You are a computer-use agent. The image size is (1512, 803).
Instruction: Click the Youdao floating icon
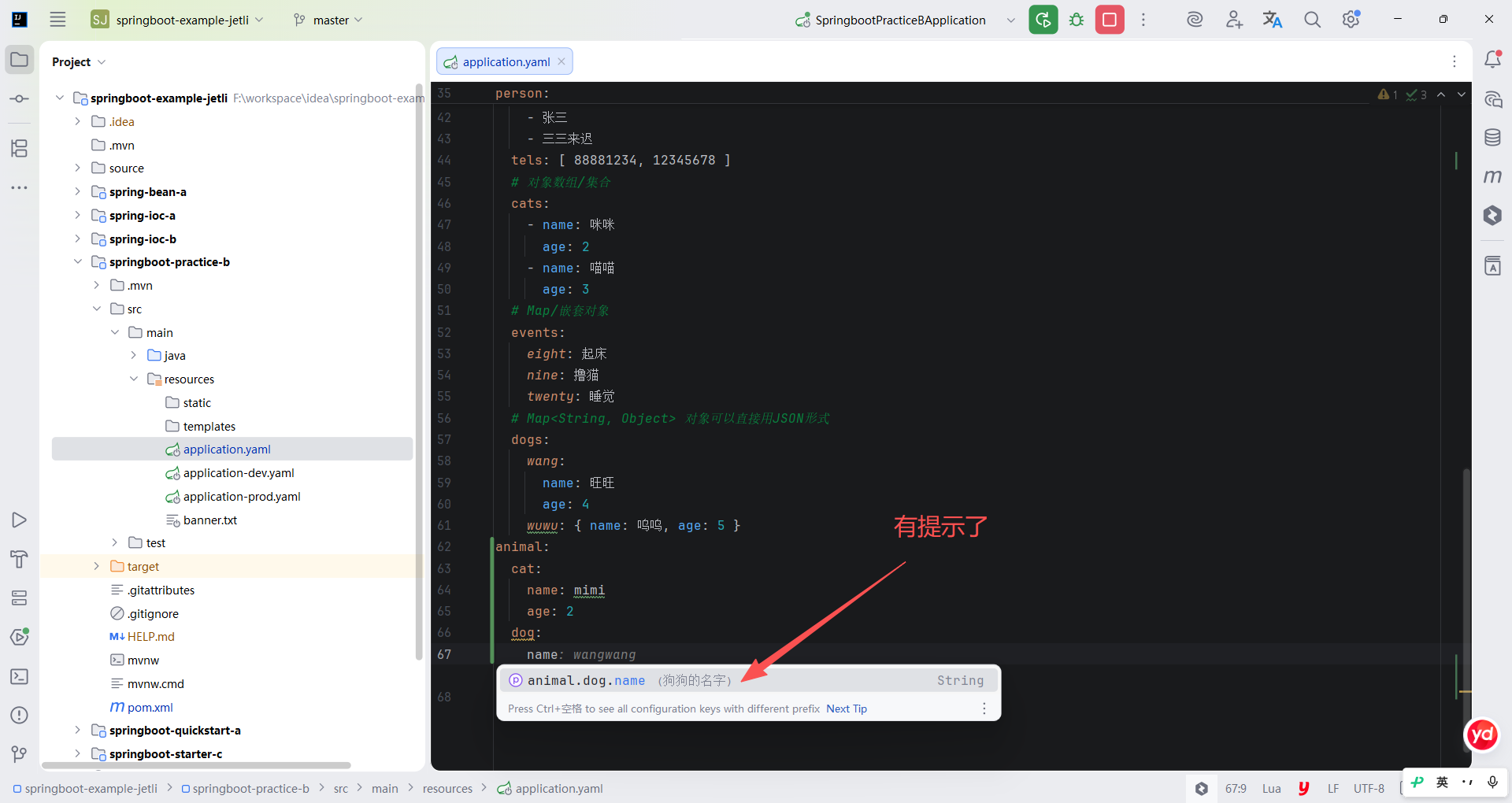pos(1481,735)
